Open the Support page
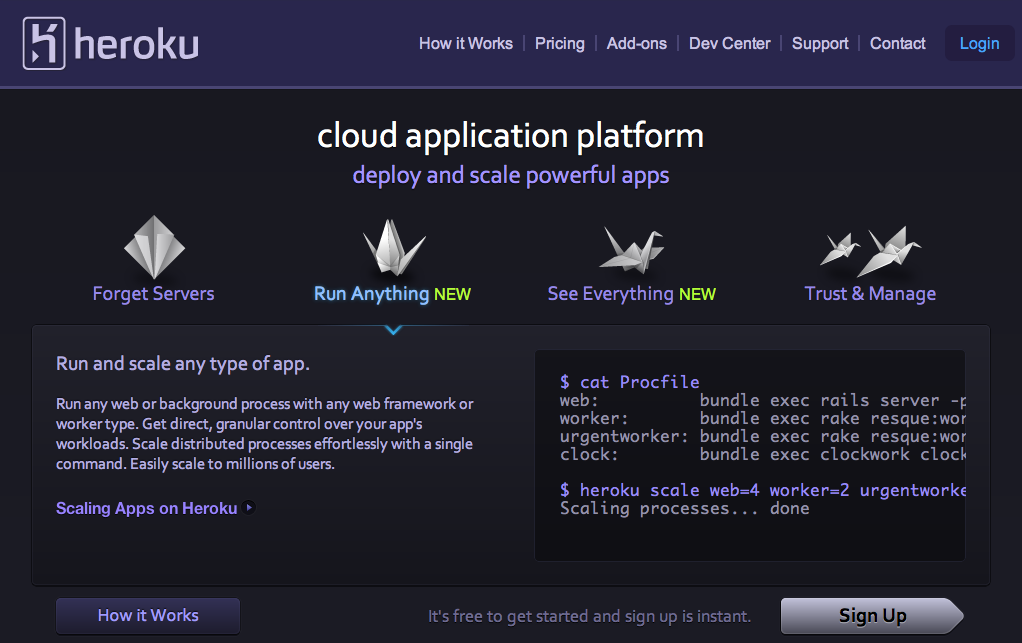 [x=820, y=44]
